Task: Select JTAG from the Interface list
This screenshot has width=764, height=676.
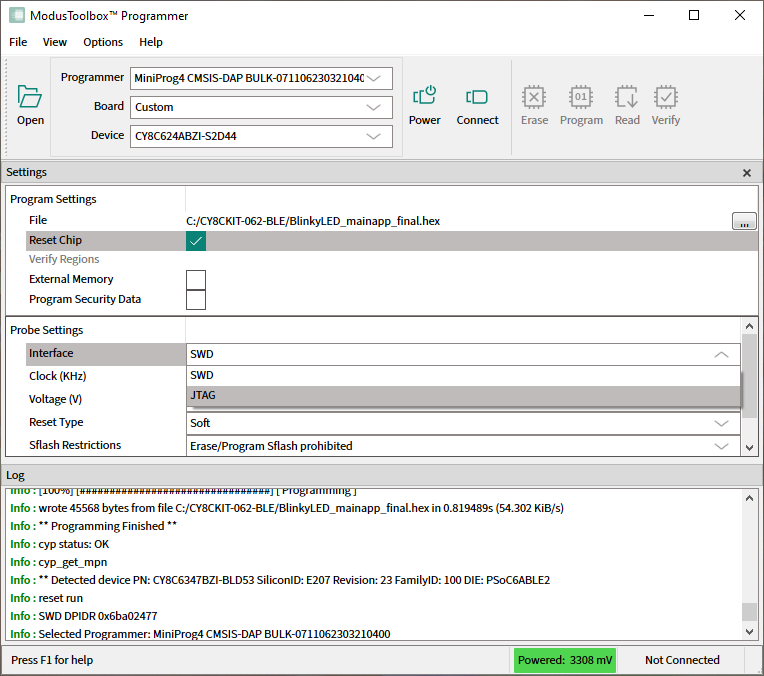Action: click(x=203, y=396)
